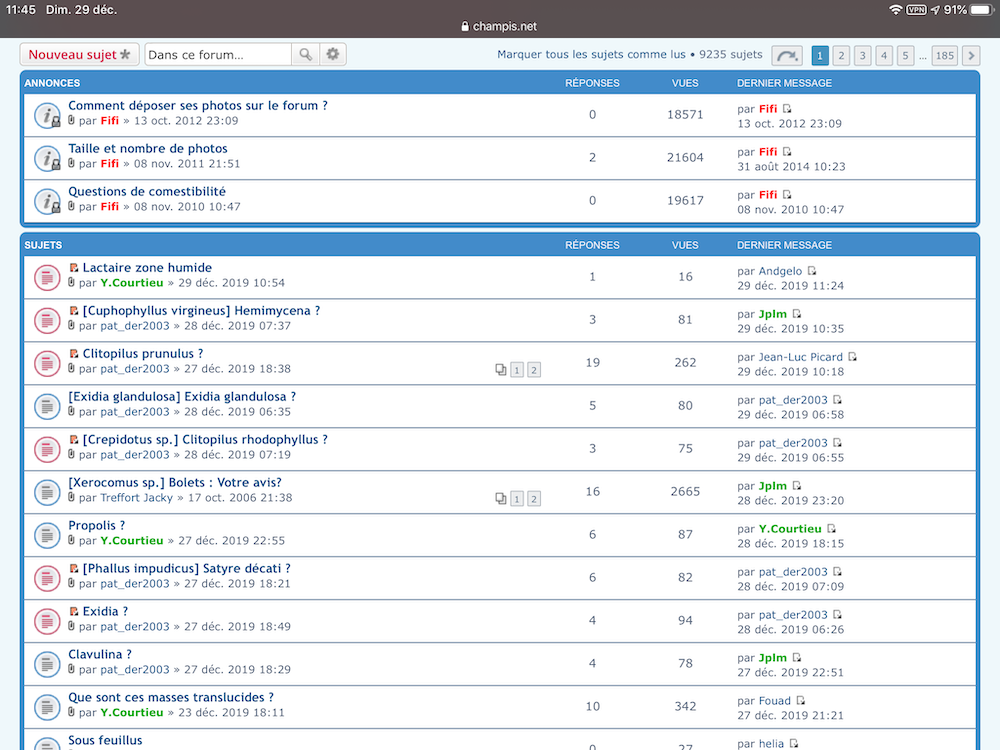Open advanced search gear icon
Viewport: 1000px width, 750px height.
[333, 55]
